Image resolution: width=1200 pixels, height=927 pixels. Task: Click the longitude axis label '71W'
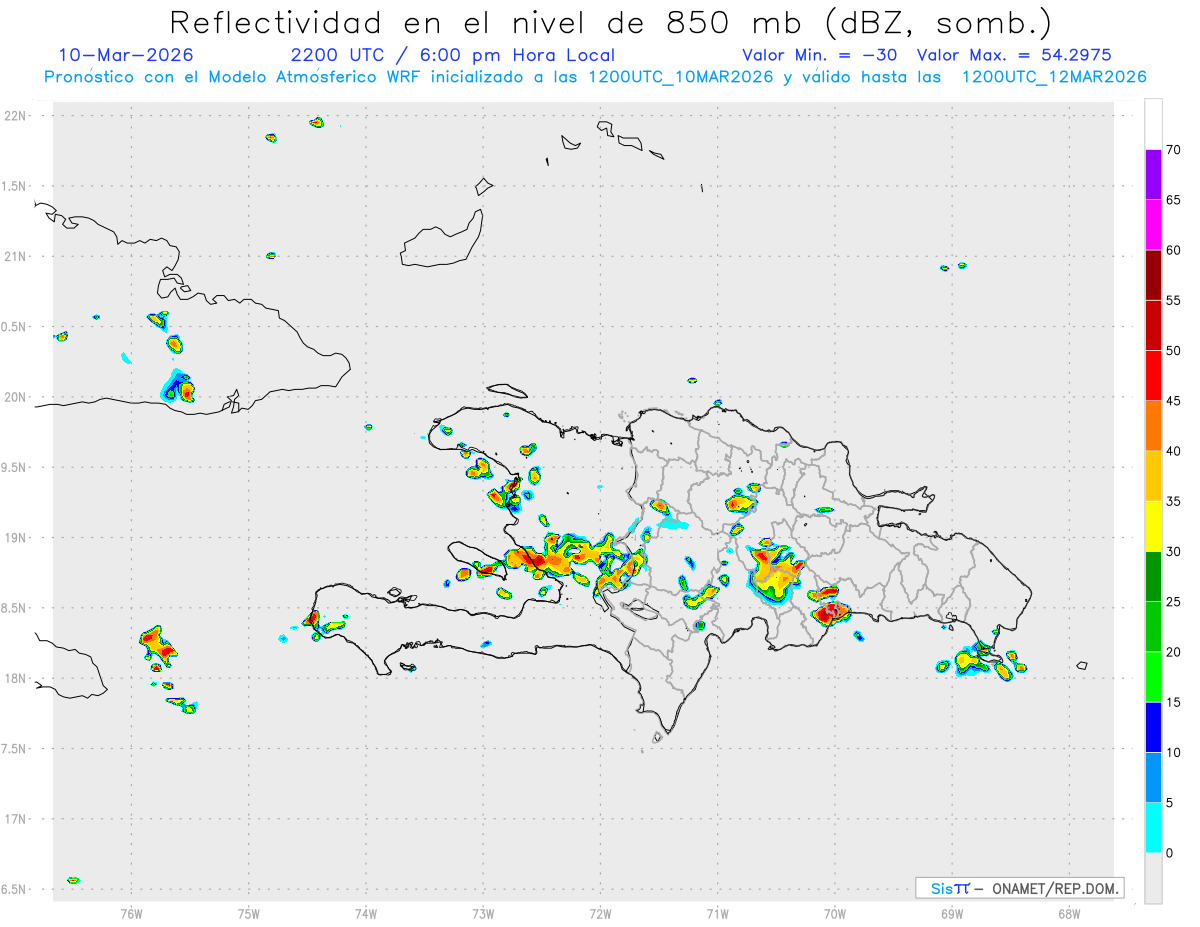717,913
